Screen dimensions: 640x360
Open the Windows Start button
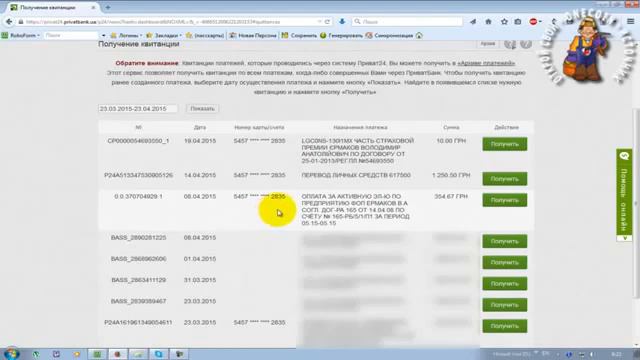(11, 354)
